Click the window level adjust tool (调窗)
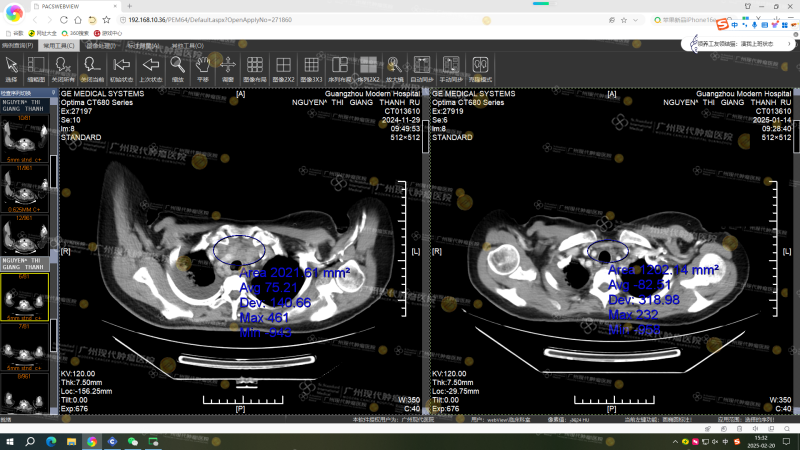The width and height of the screenshot is (800, 450). pos(228,66)
